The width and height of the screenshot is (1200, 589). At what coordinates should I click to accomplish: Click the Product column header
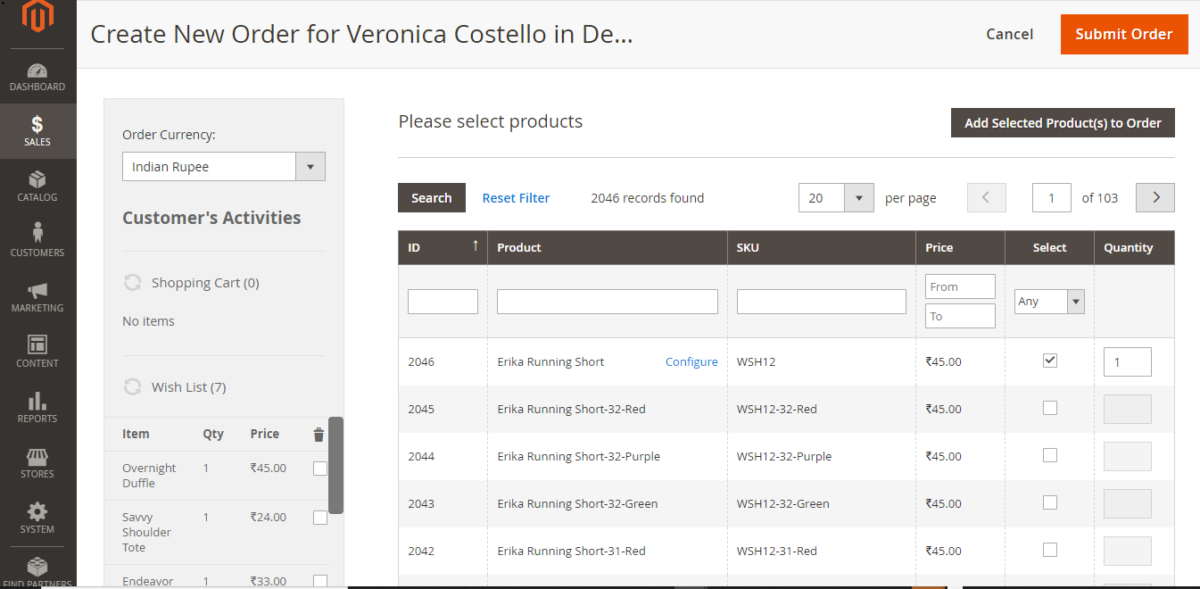pos(607,248)
